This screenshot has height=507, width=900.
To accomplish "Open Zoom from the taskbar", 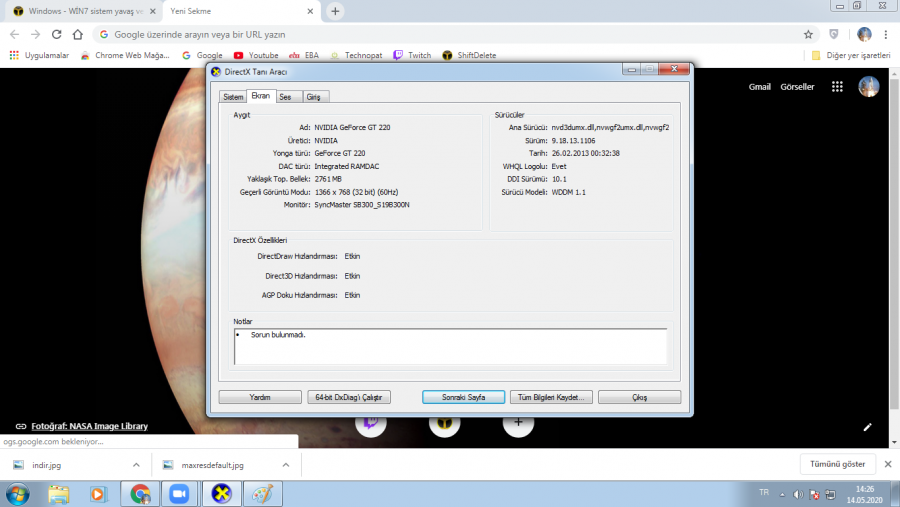I will 180,494.
